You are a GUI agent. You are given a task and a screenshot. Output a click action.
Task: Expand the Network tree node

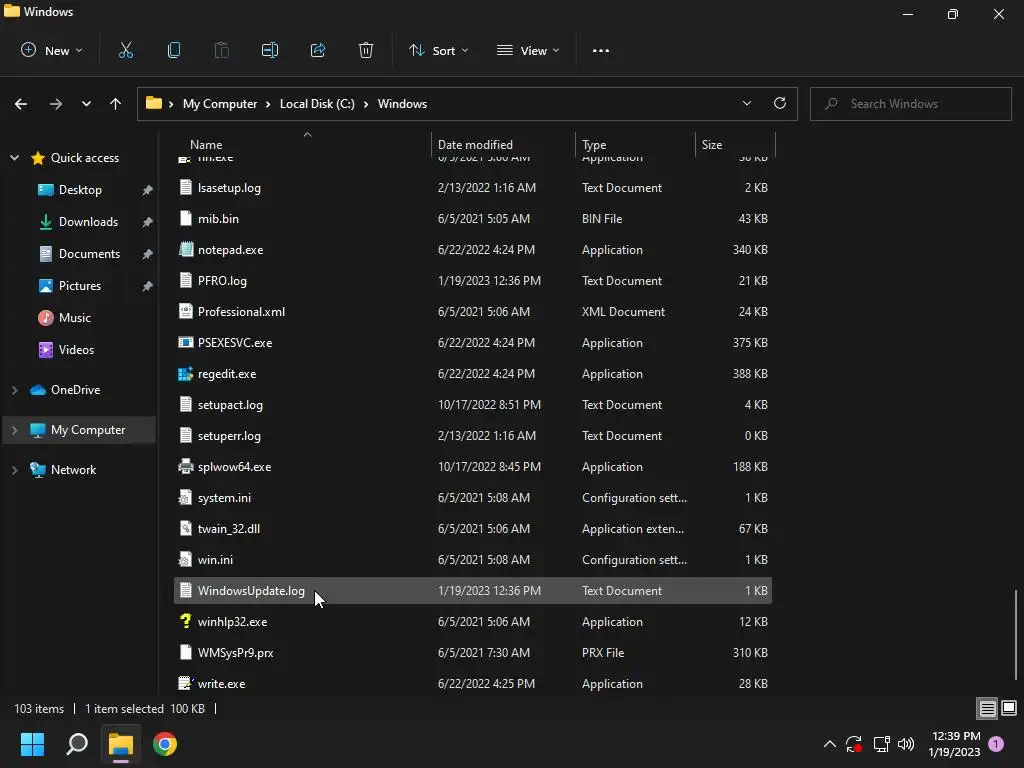14,470
